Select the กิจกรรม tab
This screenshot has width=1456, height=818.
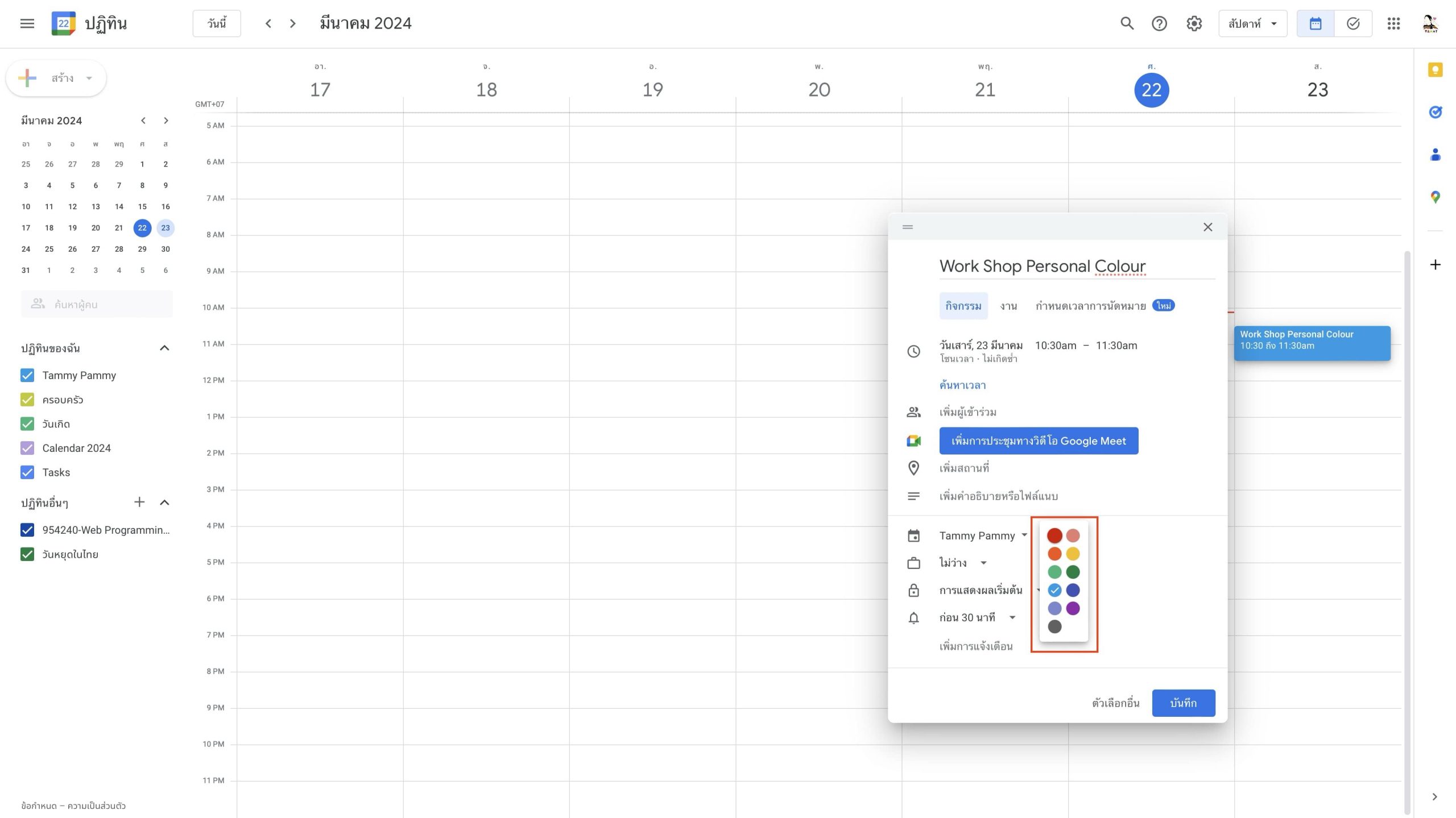pyautogui.click(x=963, y=306)
